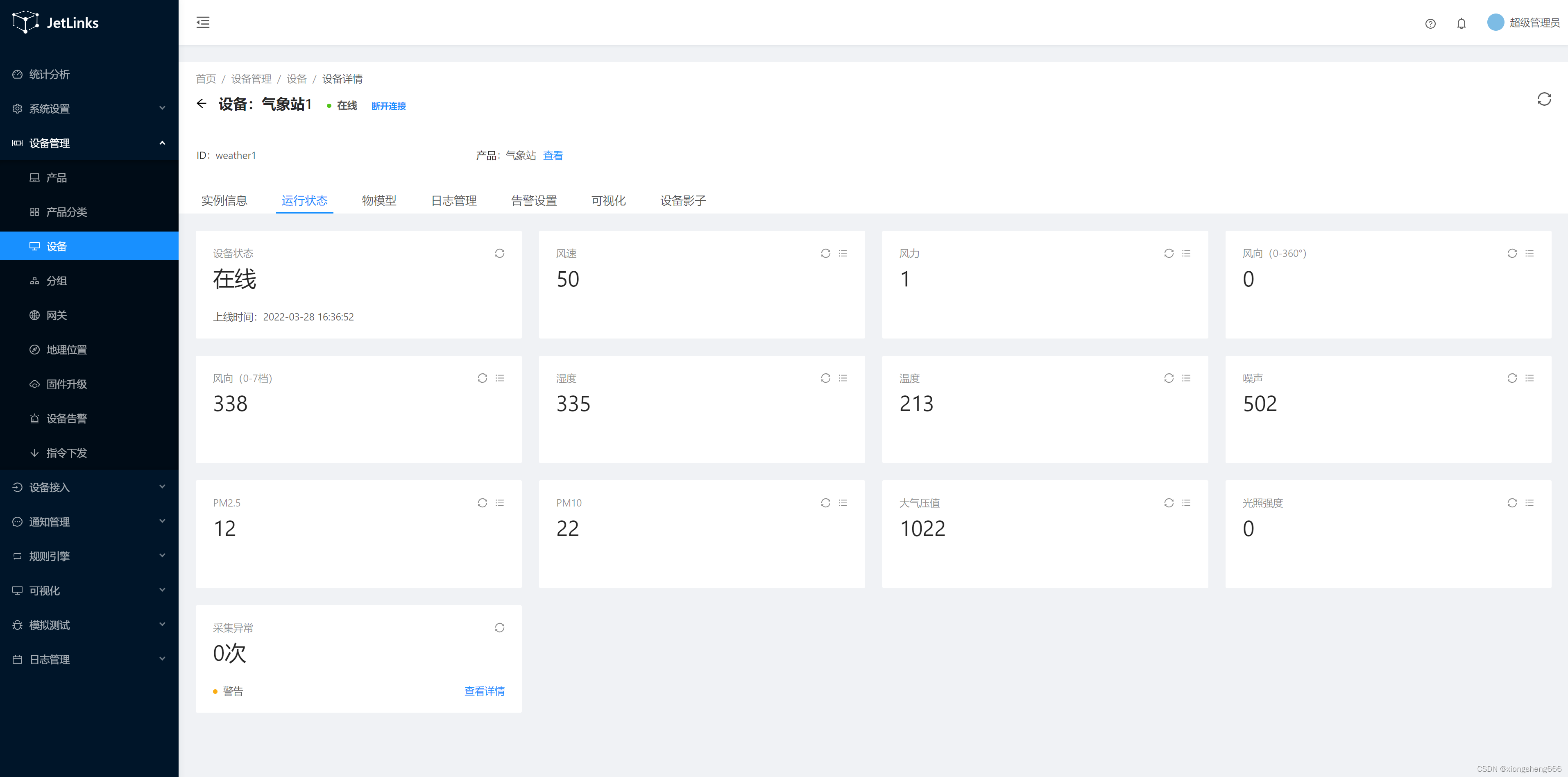This screenshot has height=777, width=1568.
Task: Click 查看详情 in the 采集异常 card
Action: coord(484,691)
